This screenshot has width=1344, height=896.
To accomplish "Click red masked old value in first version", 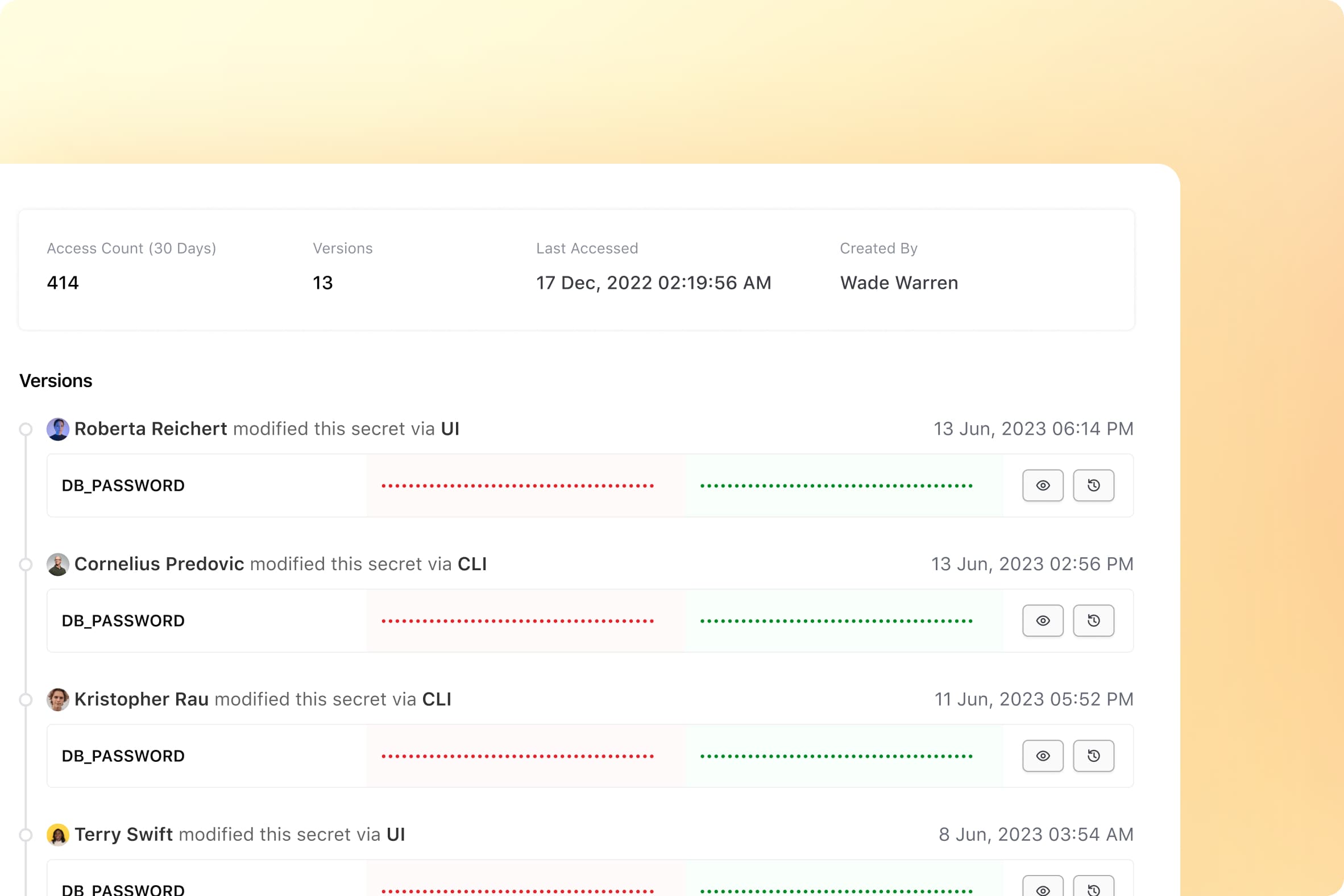I will [x=517, y=486].
